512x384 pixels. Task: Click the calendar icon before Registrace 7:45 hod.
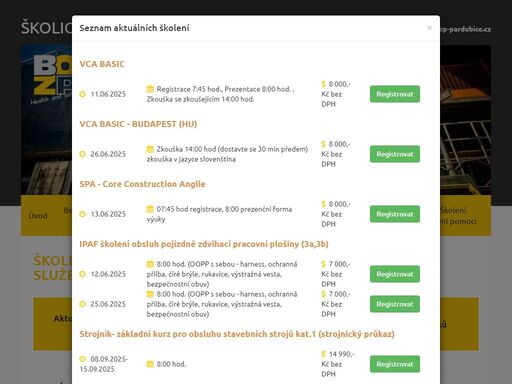click(150, 89)
